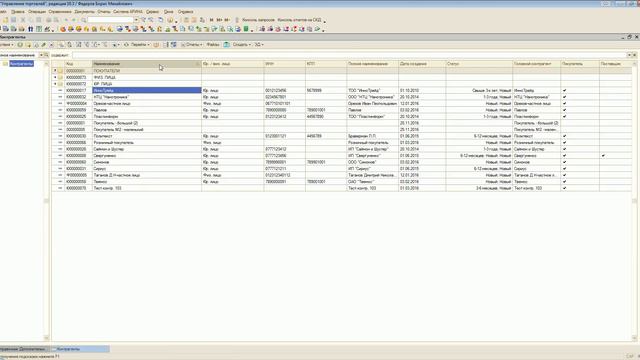This screenshot has width=640, height=360.
Task: Click the M+ memory button
Action: coord(219,20)
